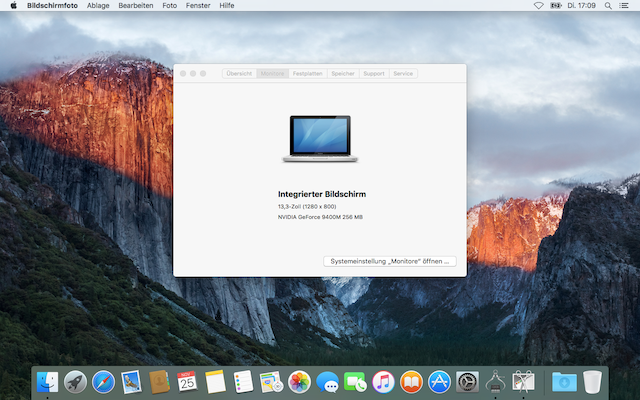Open Finder from the dock

(47, 381)
